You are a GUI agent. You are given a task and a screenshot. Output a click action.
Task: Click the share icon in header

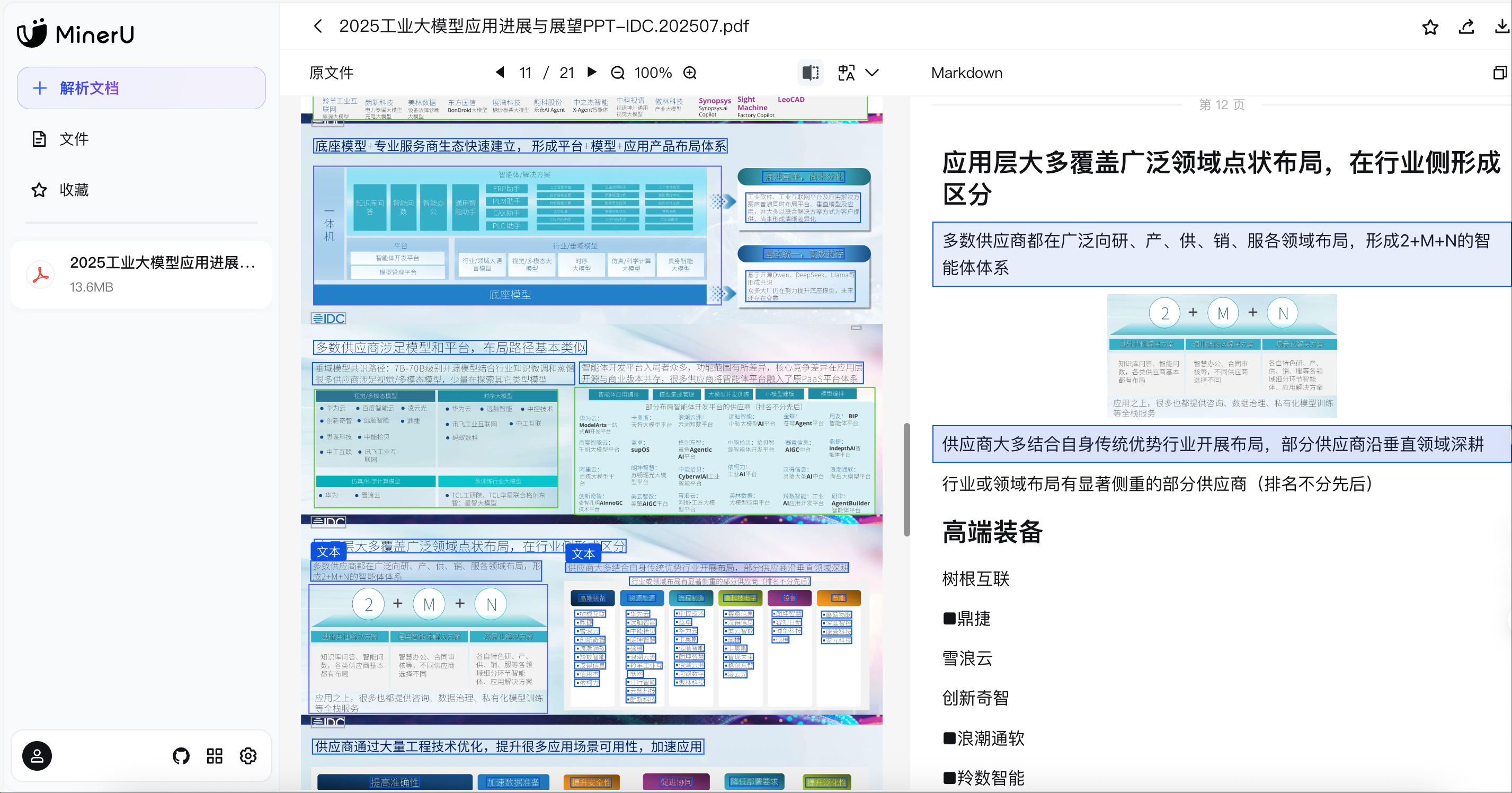1466,27
